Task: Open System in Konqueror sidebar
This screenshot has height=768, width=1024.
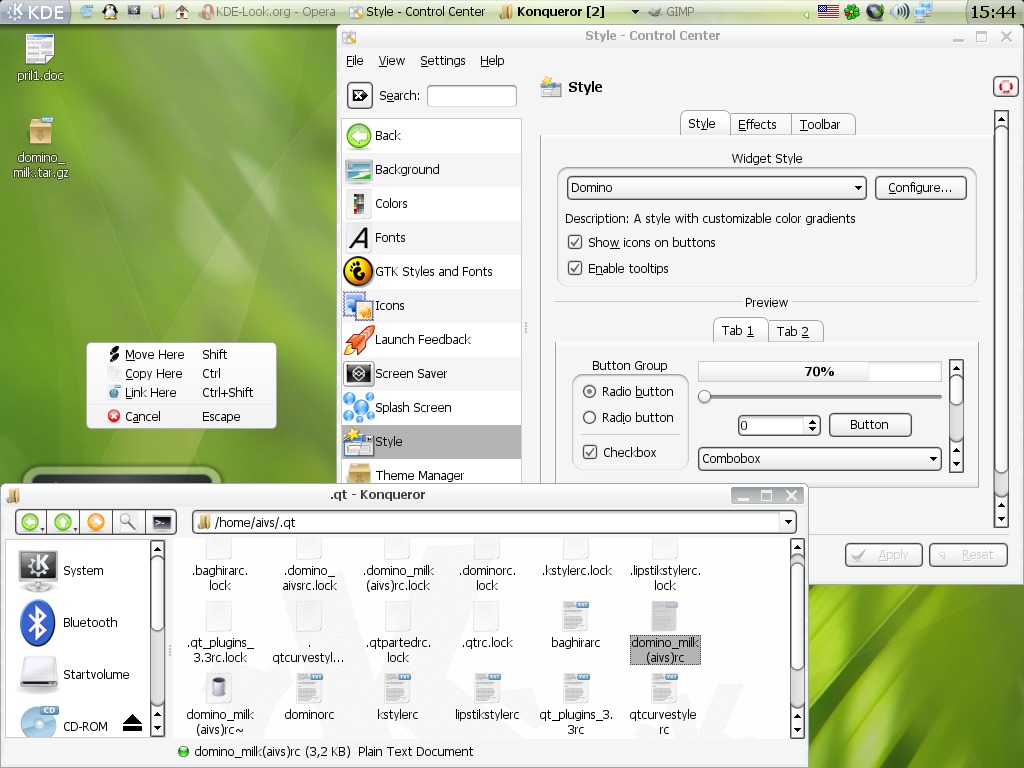Action: coord(61,569)
